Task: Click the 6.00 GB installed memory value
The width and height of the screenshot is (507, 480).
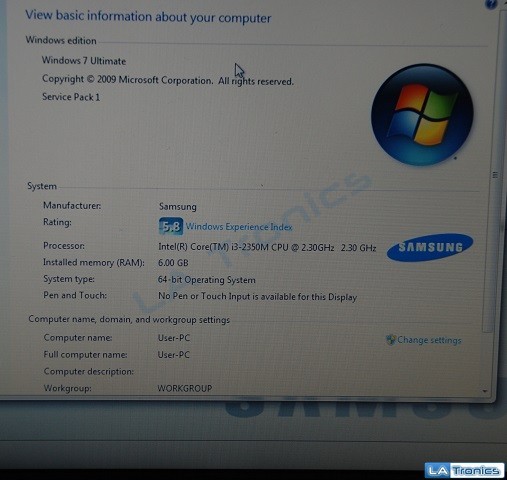Action: [x=173, y=263]
